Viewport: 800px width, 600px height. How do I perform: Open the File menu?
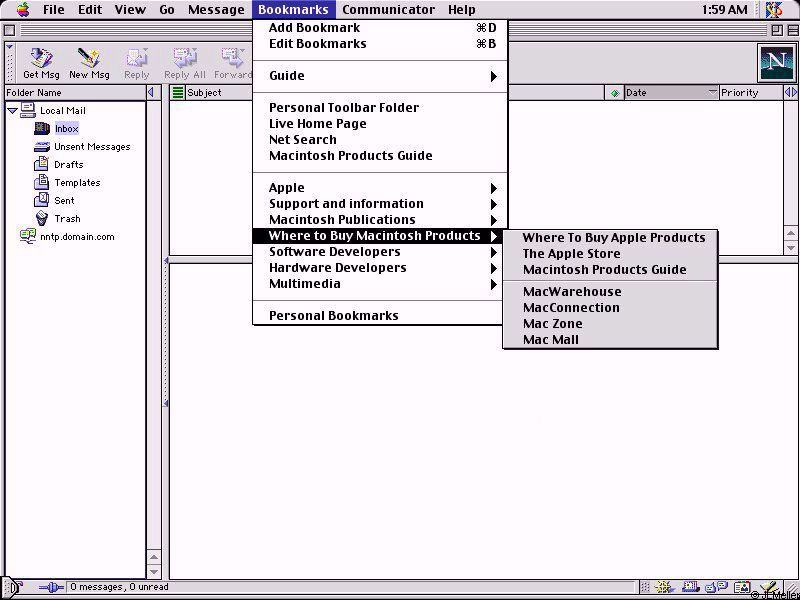[54, 9]
